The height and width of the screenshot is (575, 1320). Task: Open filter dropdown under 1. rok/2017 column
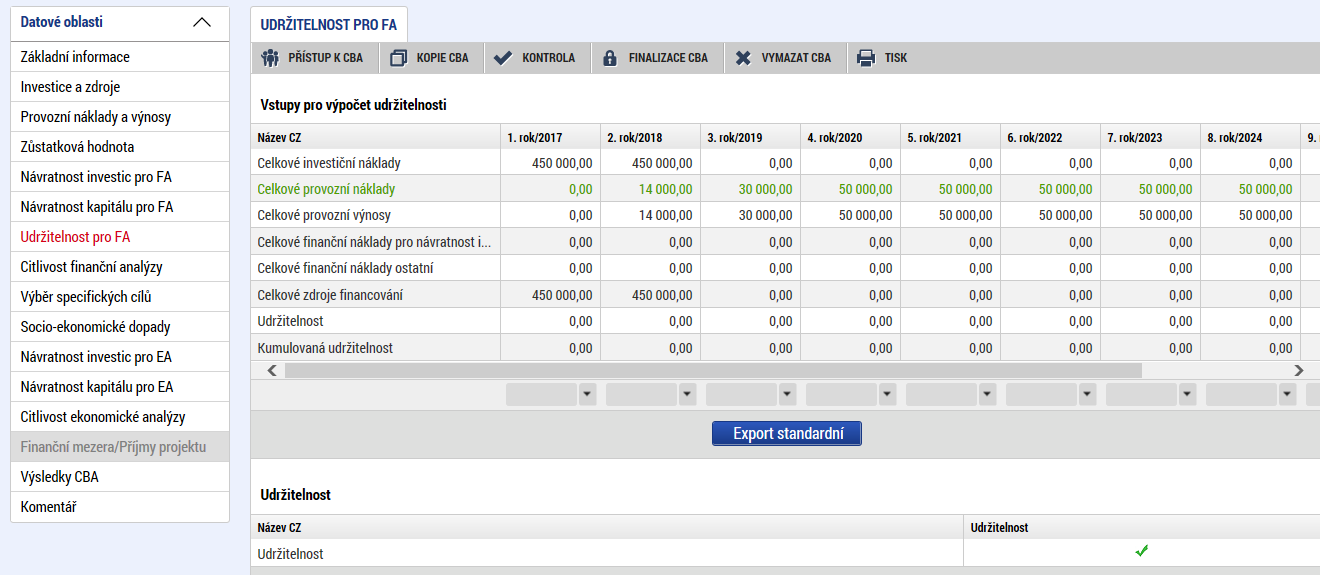(588, 395)
